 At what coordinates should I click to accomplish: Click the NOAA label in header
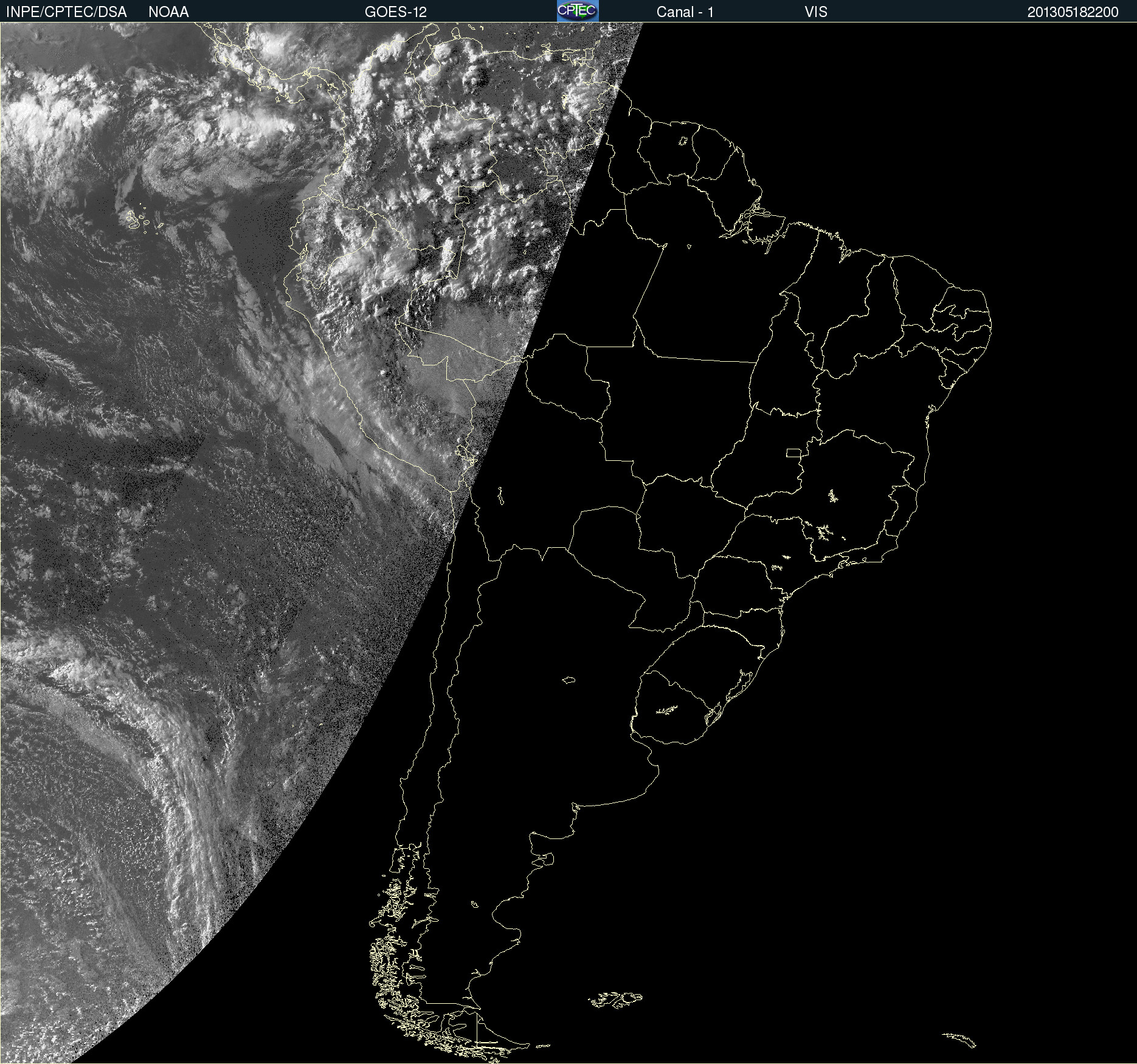tap(168, 12)
